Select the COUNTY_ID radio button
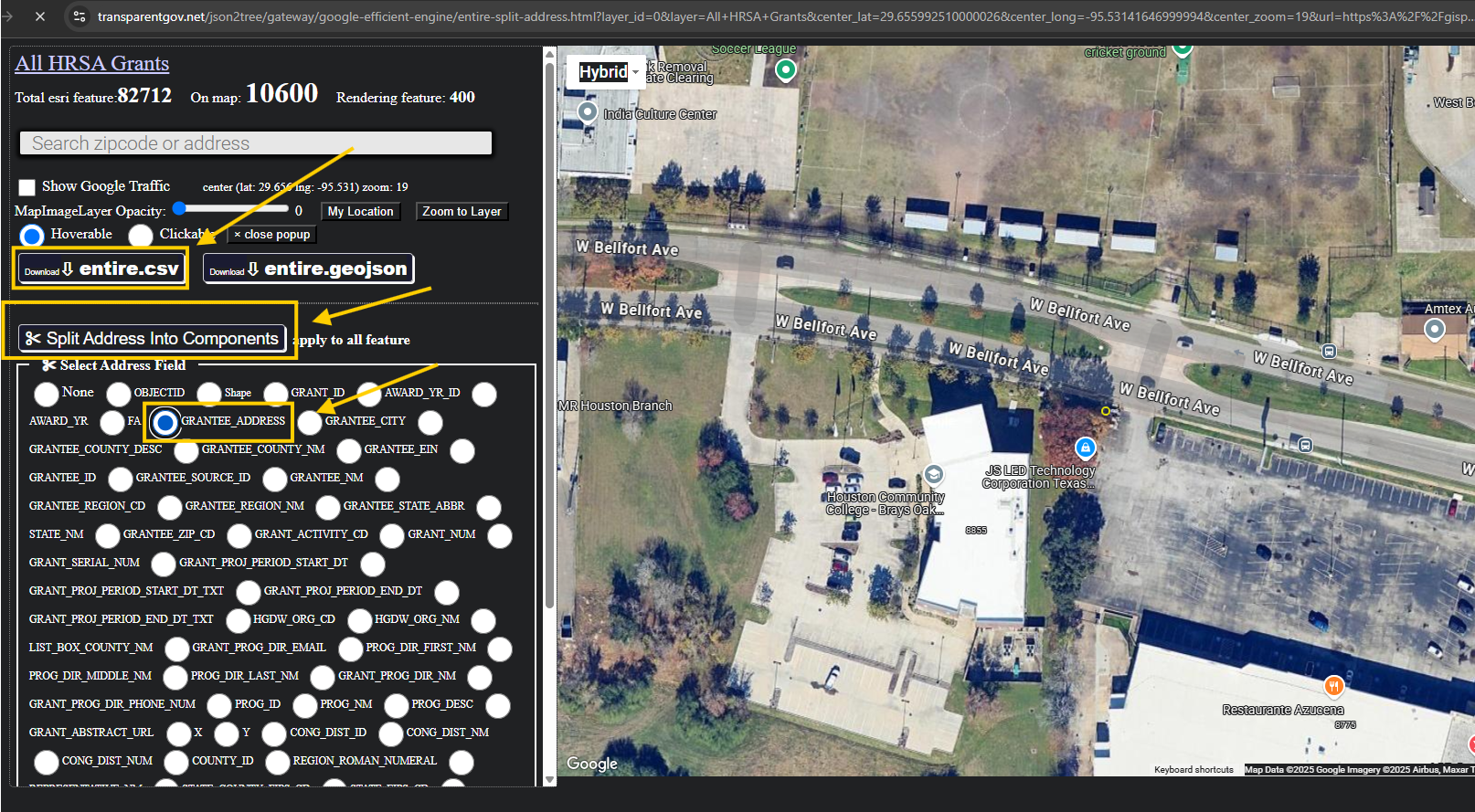This screenshot has width=1475, height=812. [x=177, y=763]
